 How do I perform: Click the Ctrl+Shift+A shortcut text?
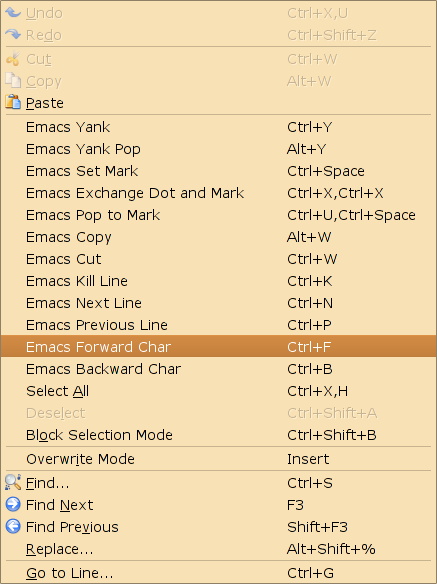[x=332, y=413]
